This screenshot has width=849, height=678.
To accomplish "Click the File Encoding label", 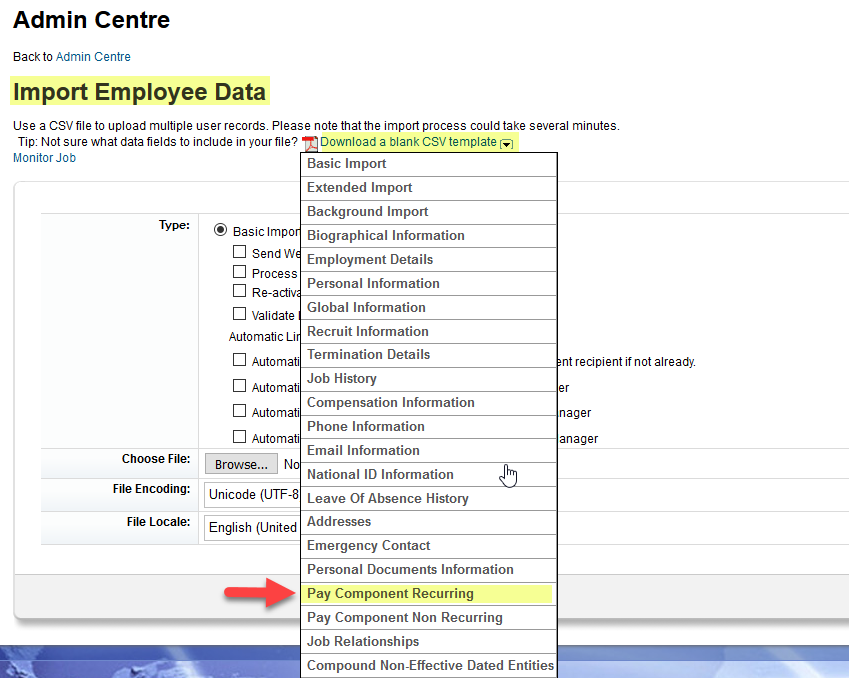I will tap(152, 489).
